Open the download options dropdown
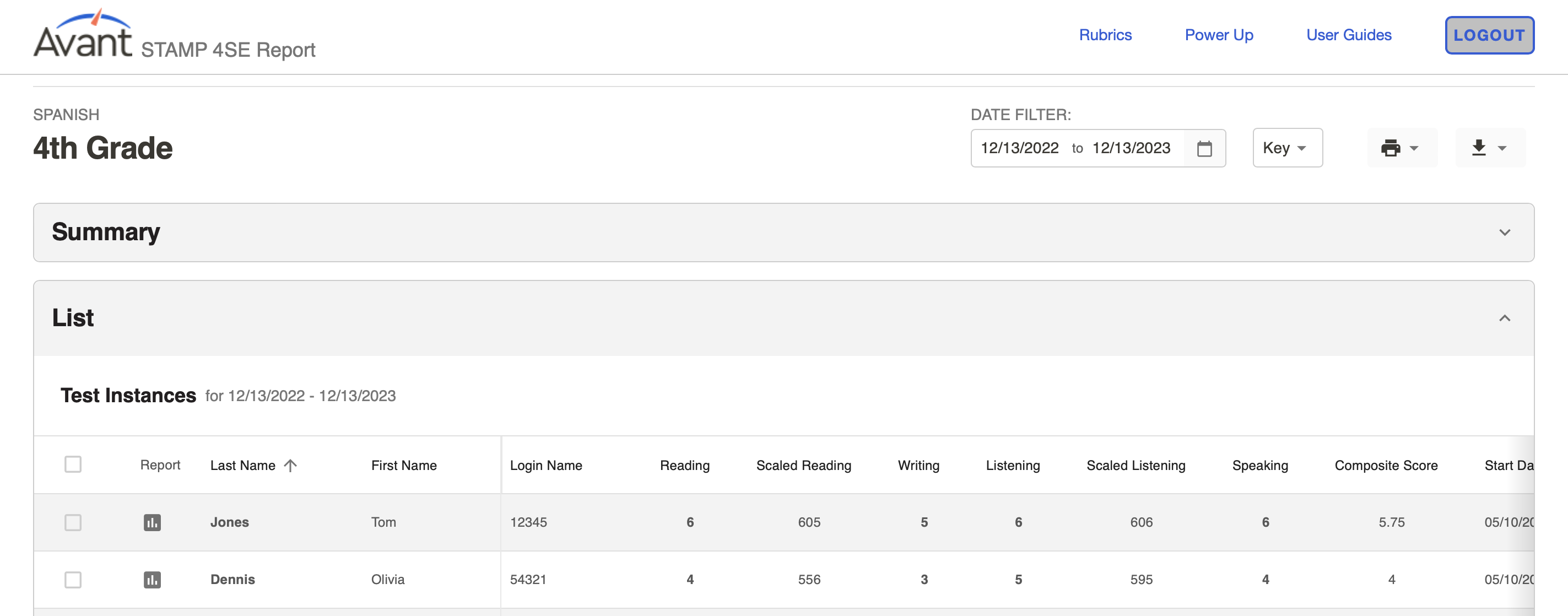 pos(1489,148)
